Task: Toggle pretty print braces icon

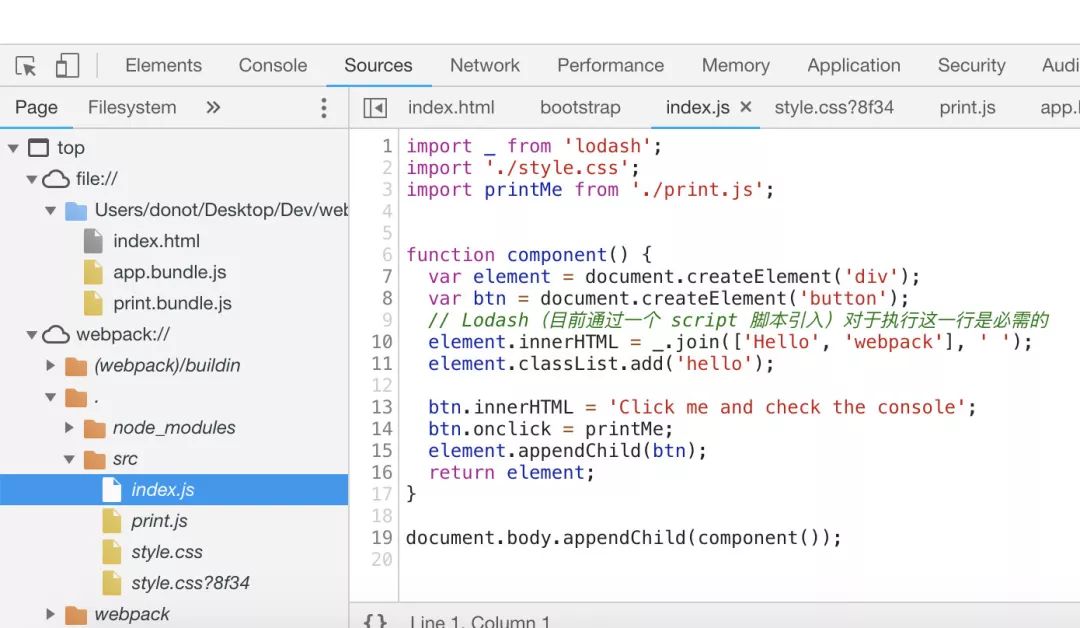Action: [x=375, y=621]
